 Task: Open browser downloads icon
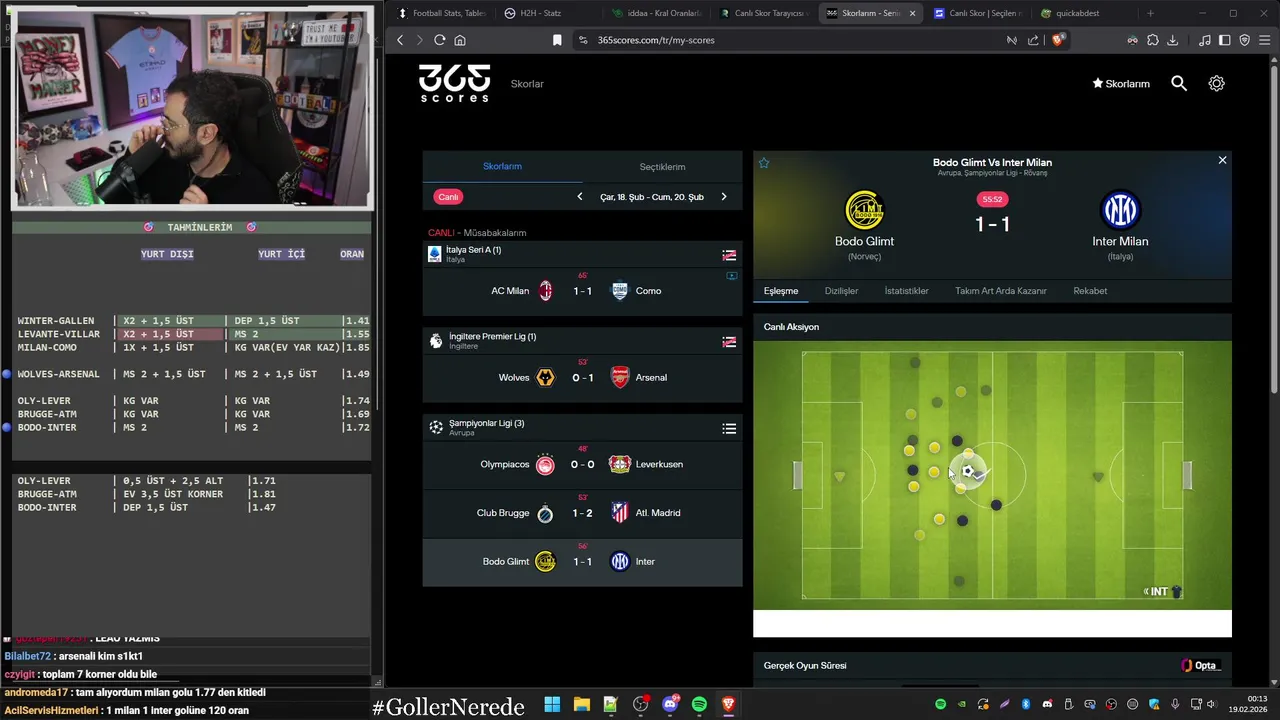(x=1172, y=40)
